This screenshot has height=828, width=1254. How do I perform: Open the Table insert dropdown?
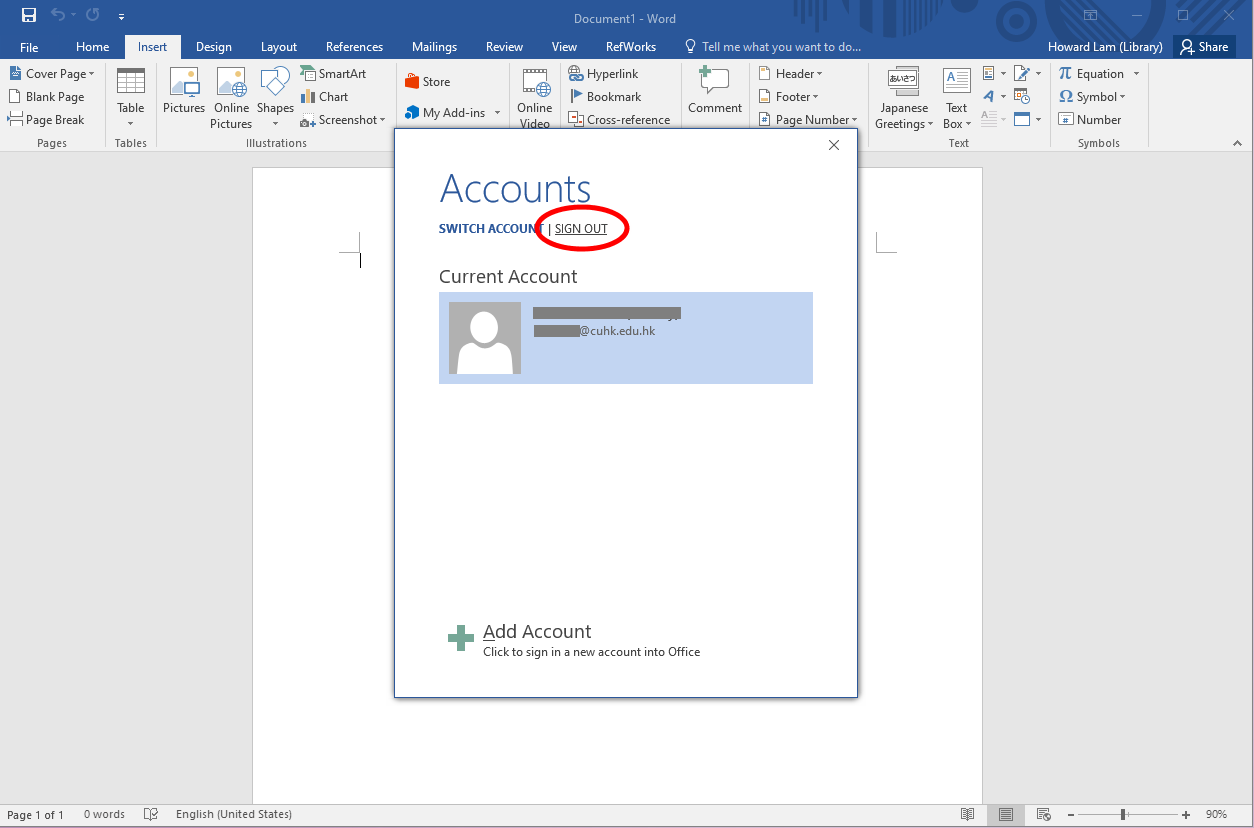coord(131,99)
